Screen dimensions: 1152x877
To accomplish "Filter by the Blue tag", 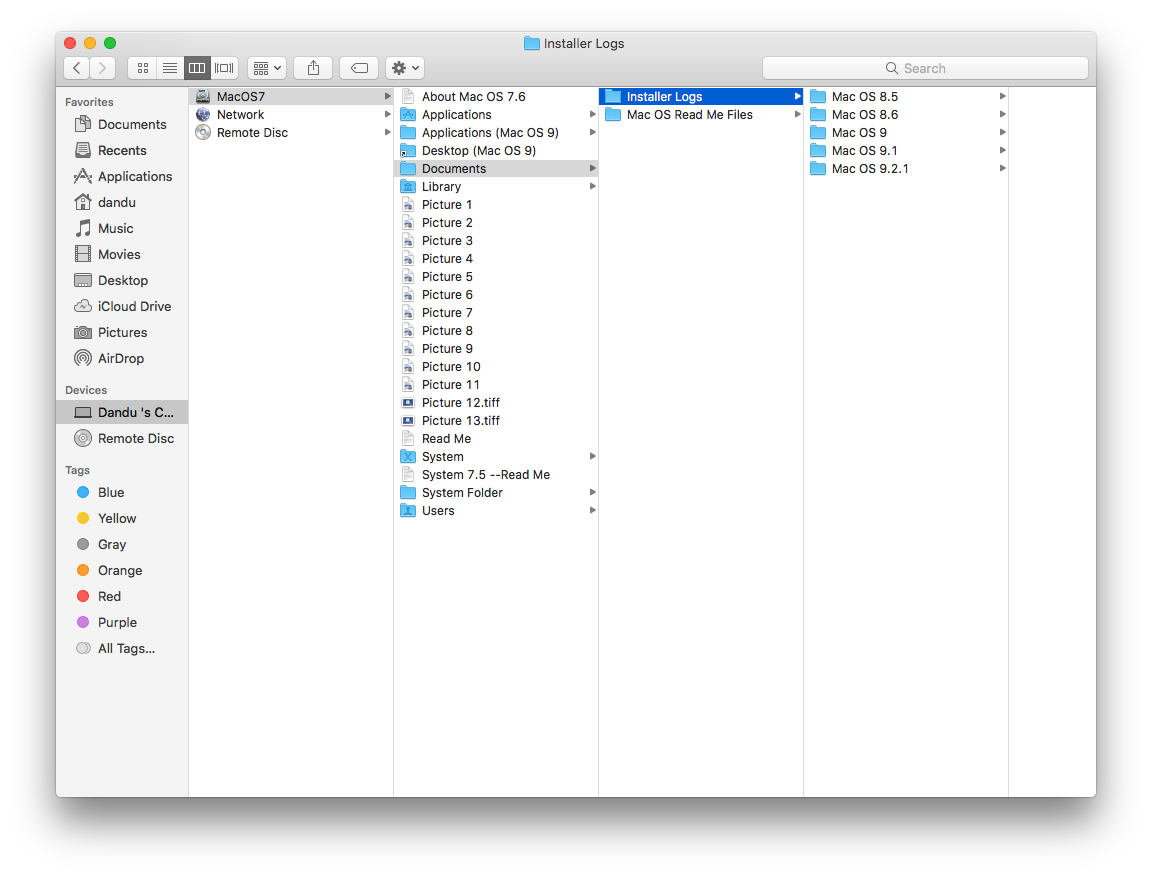I will 122,492.
